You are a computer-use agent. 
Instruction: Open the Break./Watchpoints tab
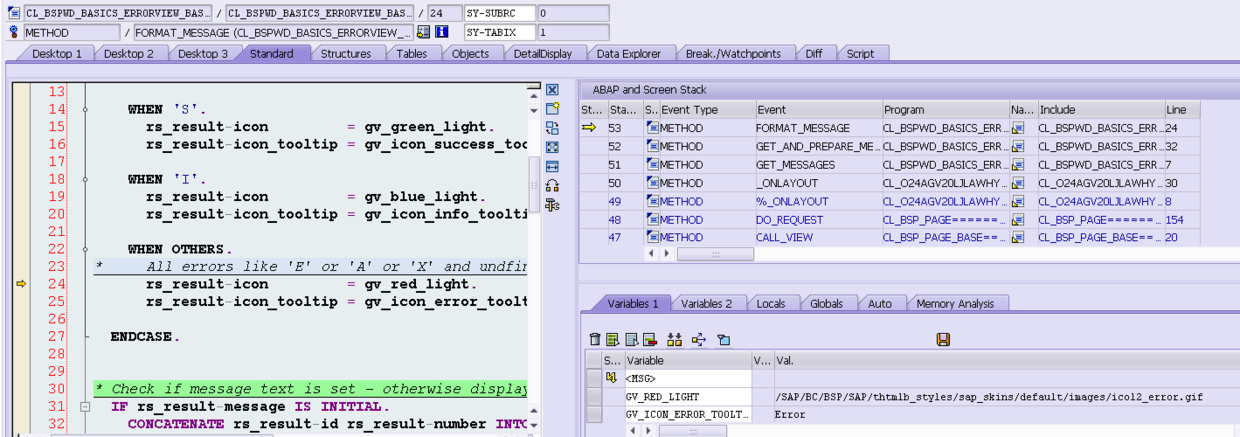734,53
